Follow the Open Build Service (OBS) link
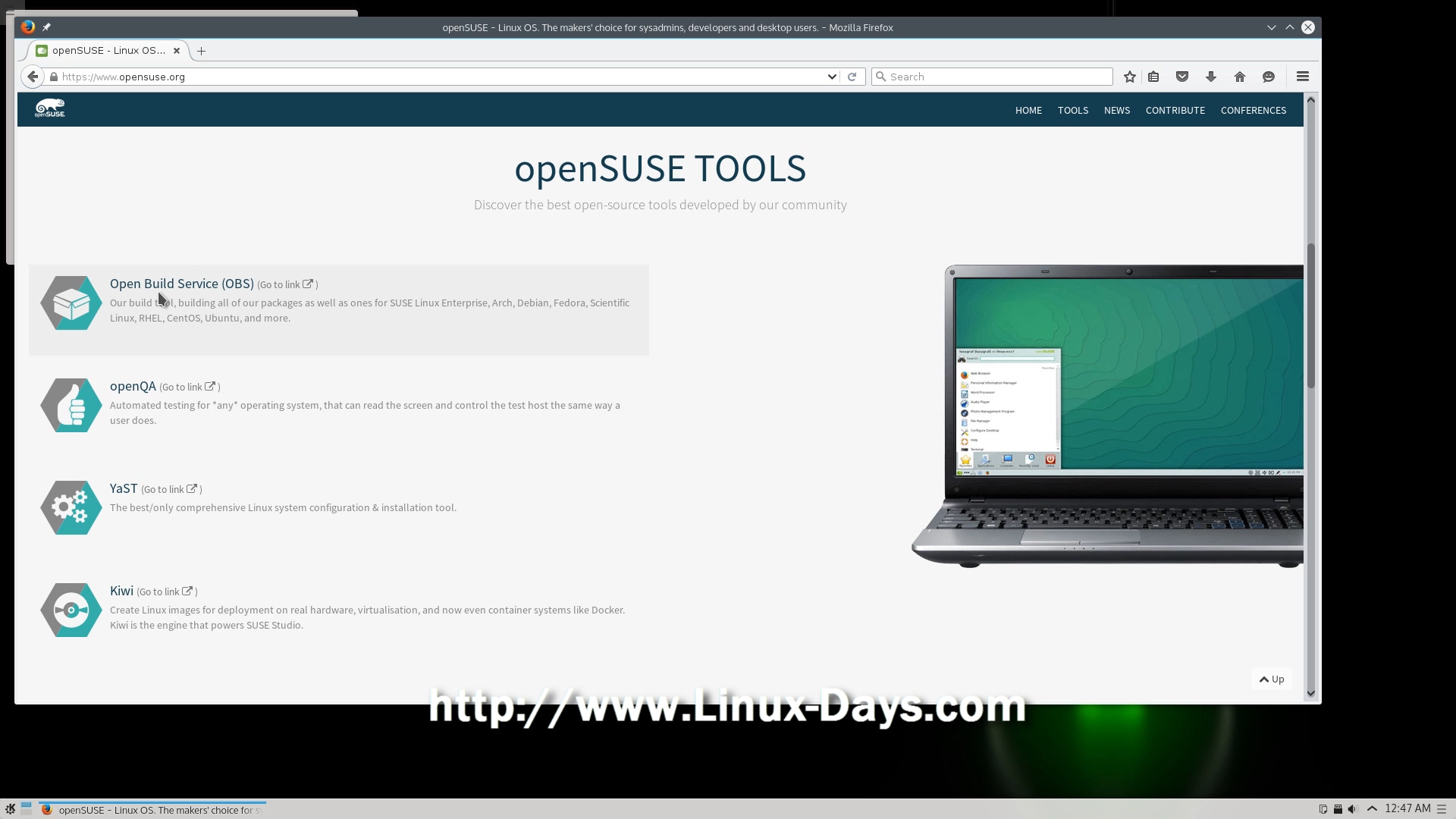Image resolution: width=1456 pixels, height=819 pixels. [182, 284]
